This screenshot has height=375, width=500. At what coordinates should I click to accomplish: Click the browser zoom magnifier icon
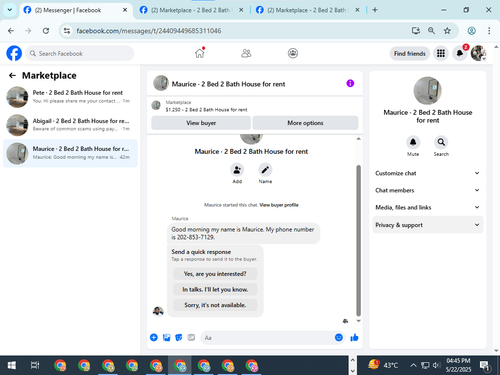coord(431,31)
